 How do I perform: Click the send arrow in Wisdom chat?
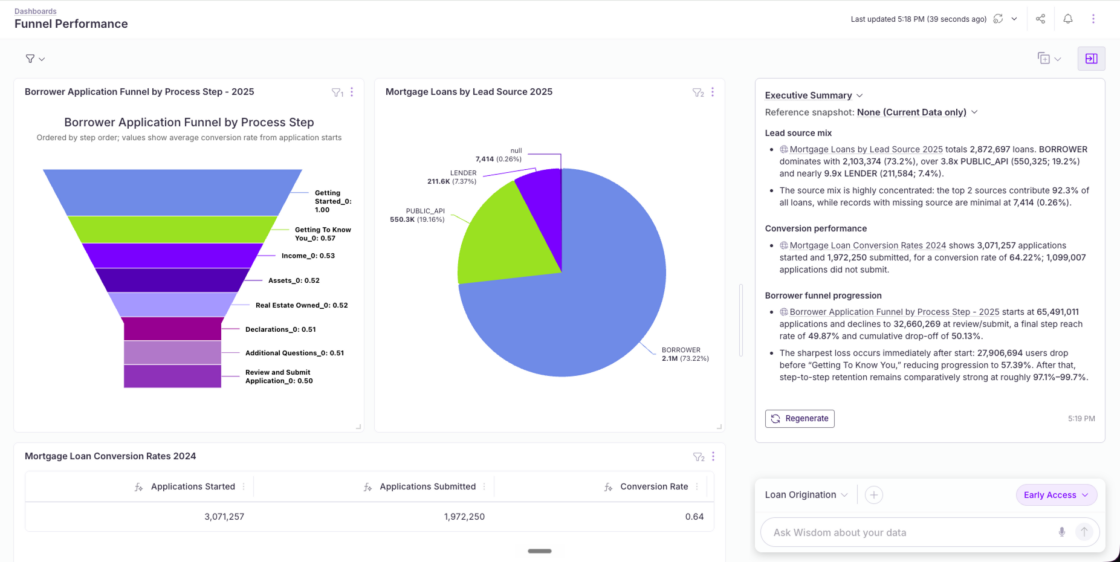coord(1084,532)
